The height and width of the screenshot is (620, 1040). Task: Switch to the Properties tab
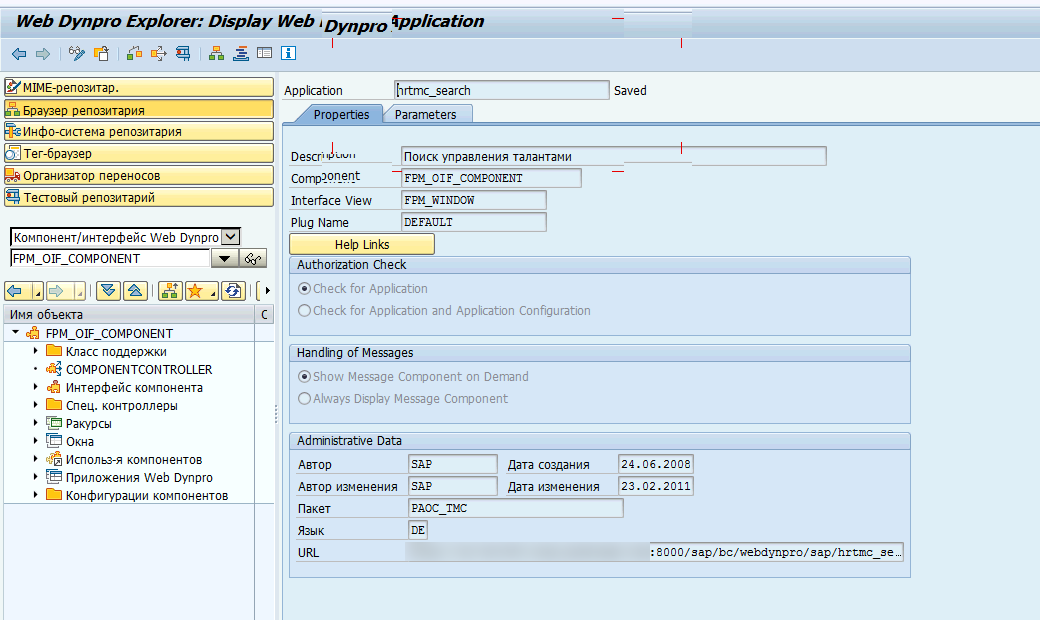point(341,114)
